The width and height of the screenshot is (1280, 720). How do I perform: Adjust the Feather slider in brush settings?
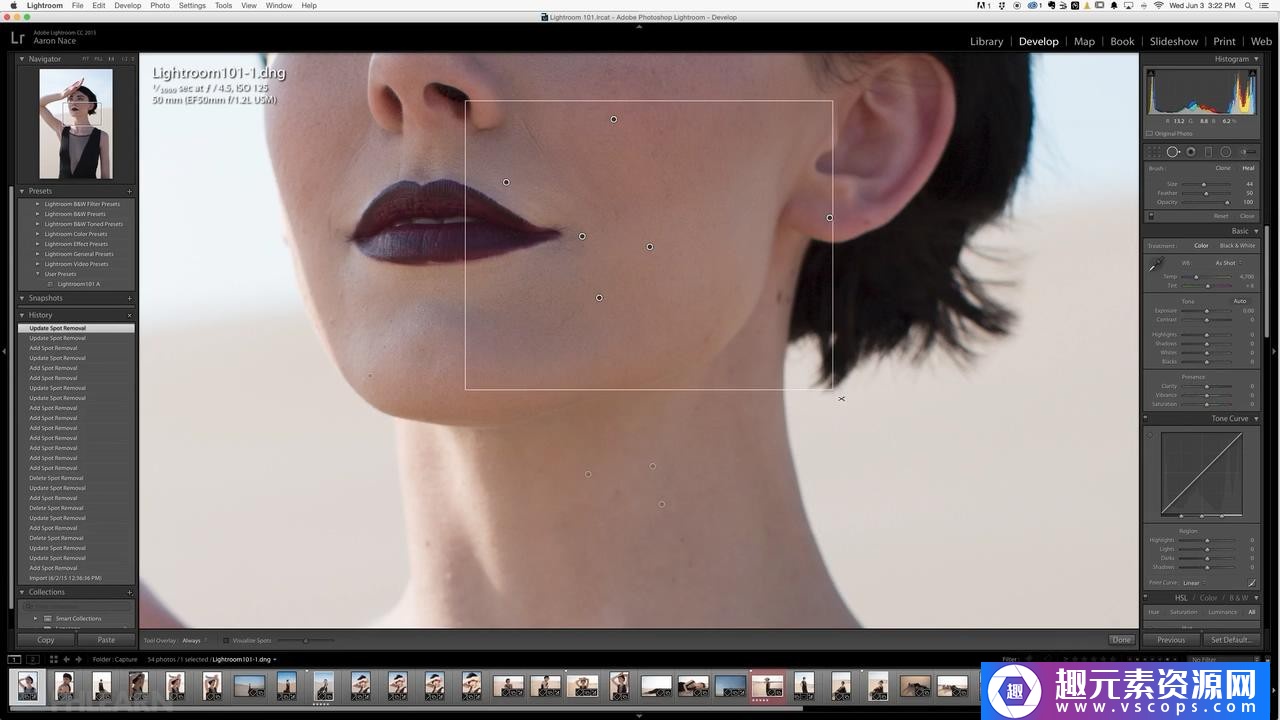pos(1205,193)
